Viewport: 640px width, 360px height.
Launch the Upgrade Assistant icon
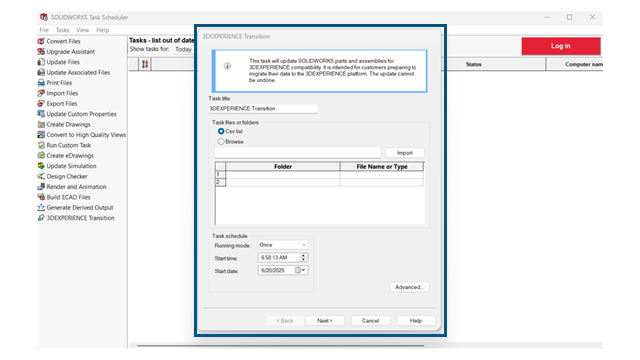coord(41,51)
